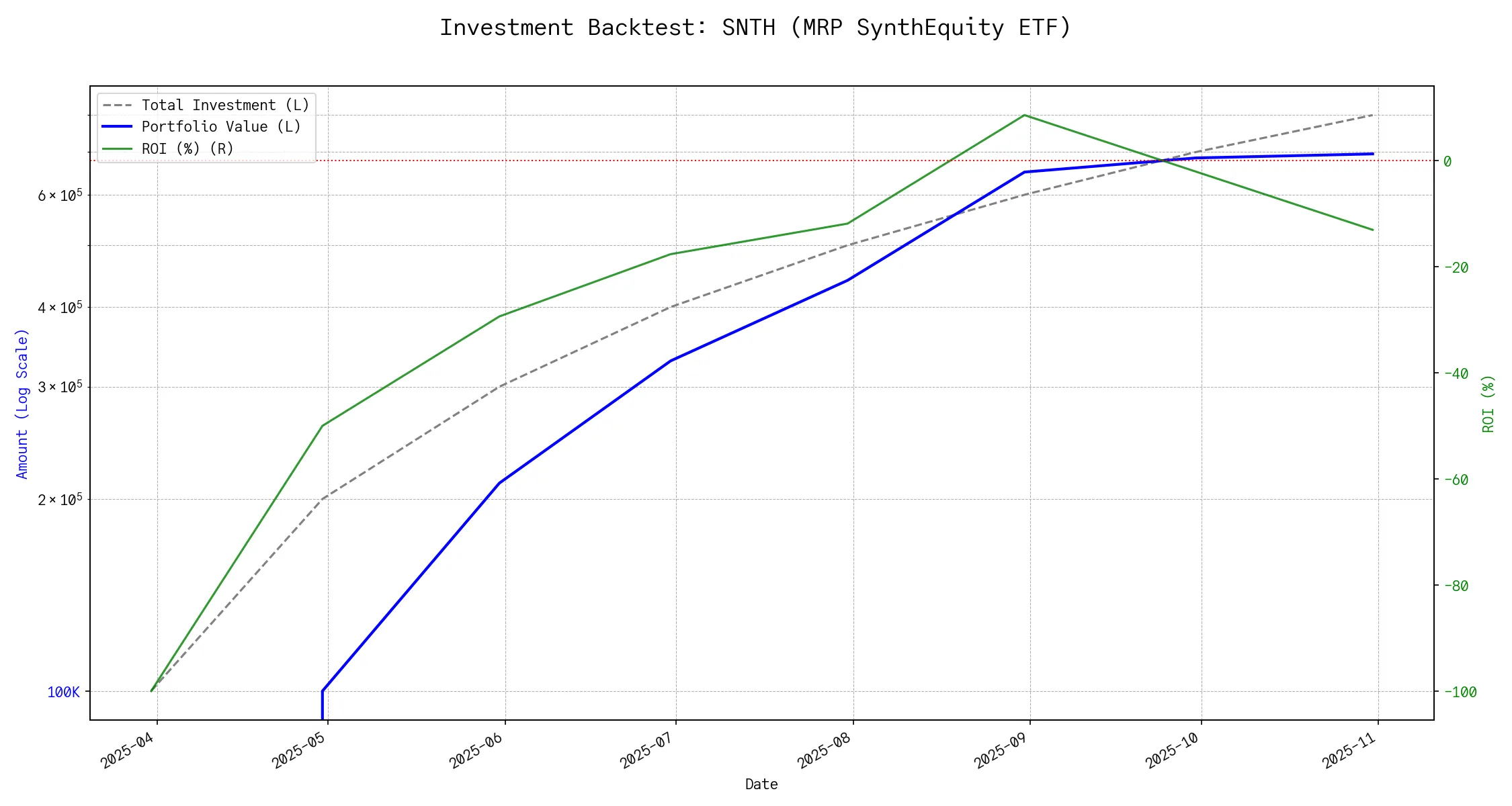Screen dimensions: 1512x806
Task: Click the 2025-09 date tick label
Action: (x=1001, y=750)
